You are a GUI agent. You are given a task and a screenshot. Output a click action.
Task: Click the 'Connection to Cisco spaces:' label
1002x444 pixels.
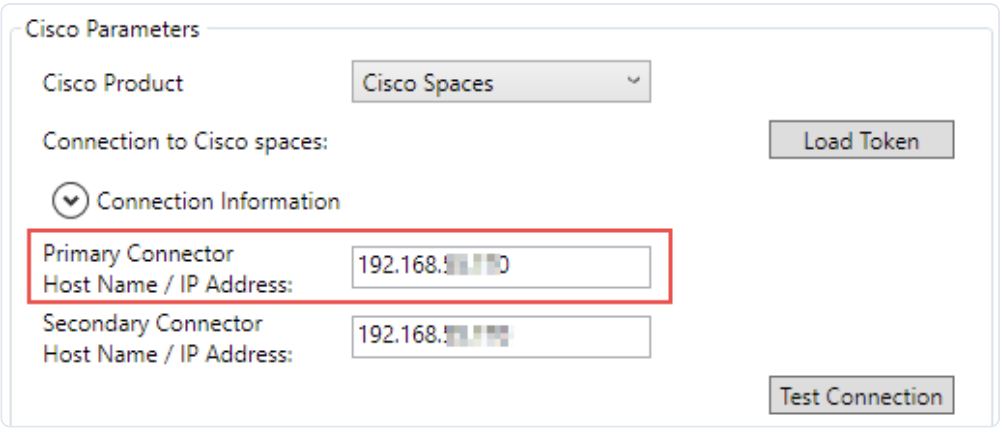[186, 141]
